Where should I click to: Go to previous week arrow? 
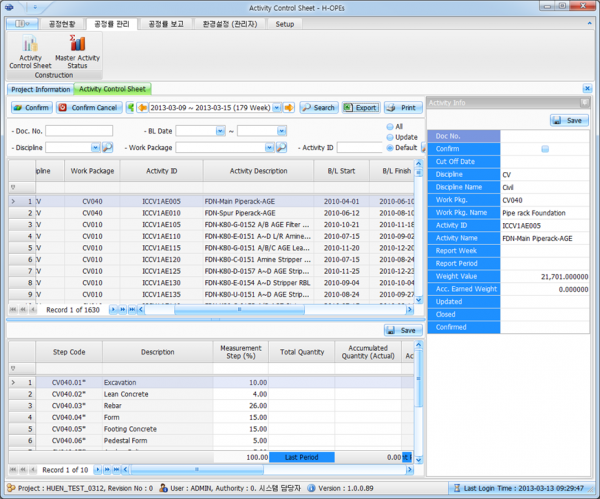[142, 107]
